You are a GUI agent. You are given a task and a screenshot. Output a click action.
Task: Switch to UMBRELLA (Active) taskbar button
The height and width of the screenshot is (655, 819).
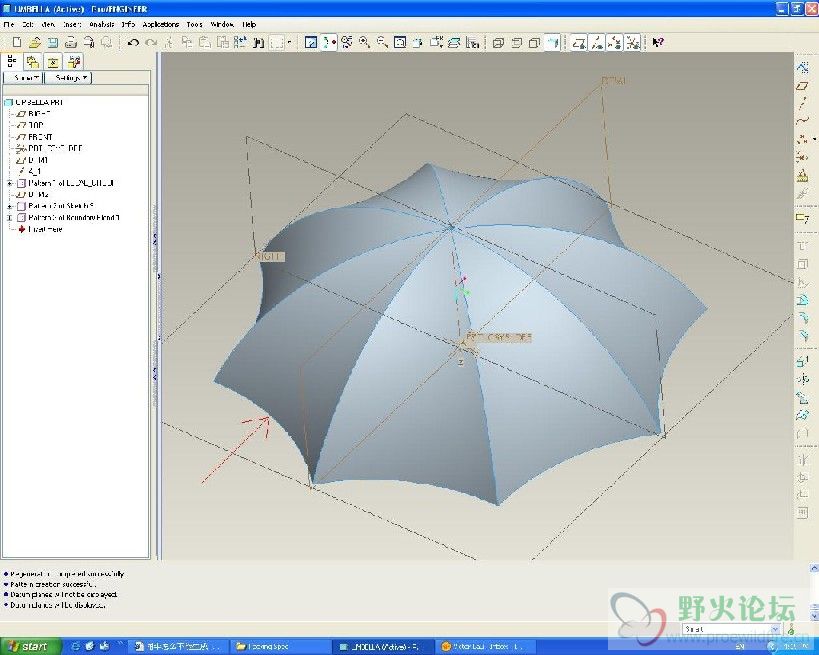[x=382, y=647]
